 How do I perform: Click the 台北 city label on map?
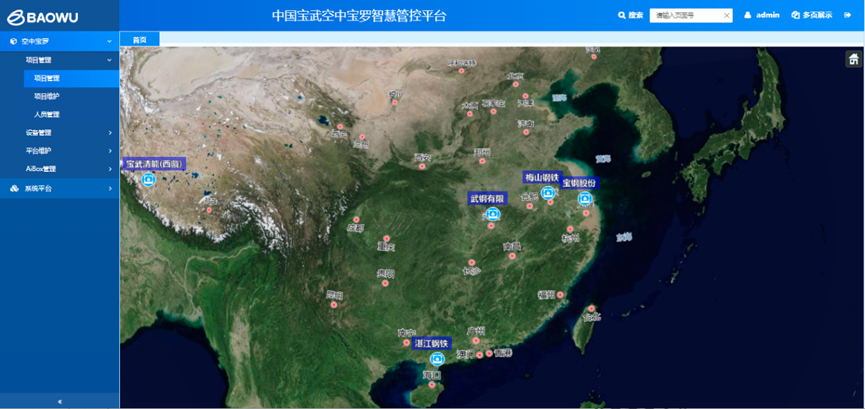591,317
